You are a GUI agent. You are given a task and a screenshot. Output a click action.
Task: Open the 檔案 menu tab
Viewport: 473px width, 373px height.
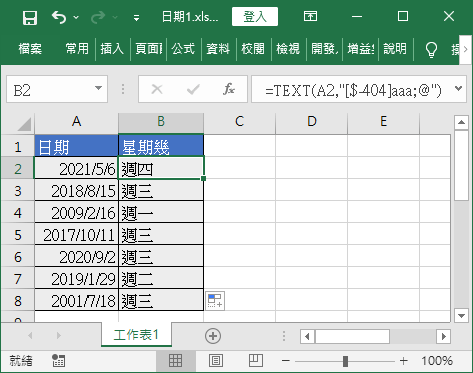pos(30,49)
